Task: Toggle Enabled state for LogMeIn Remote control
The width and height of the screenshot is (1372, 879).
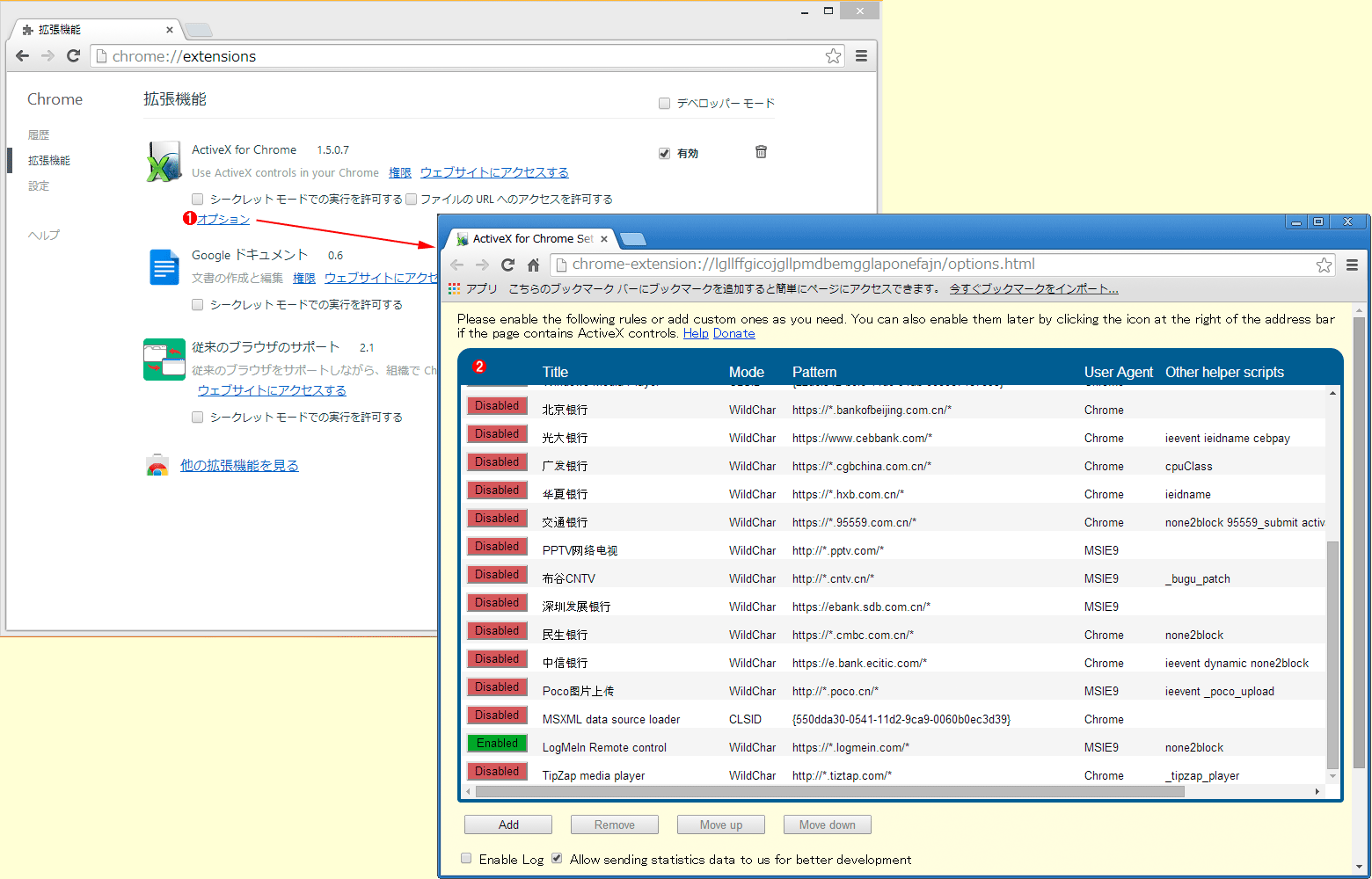Action: pos(497,743)
